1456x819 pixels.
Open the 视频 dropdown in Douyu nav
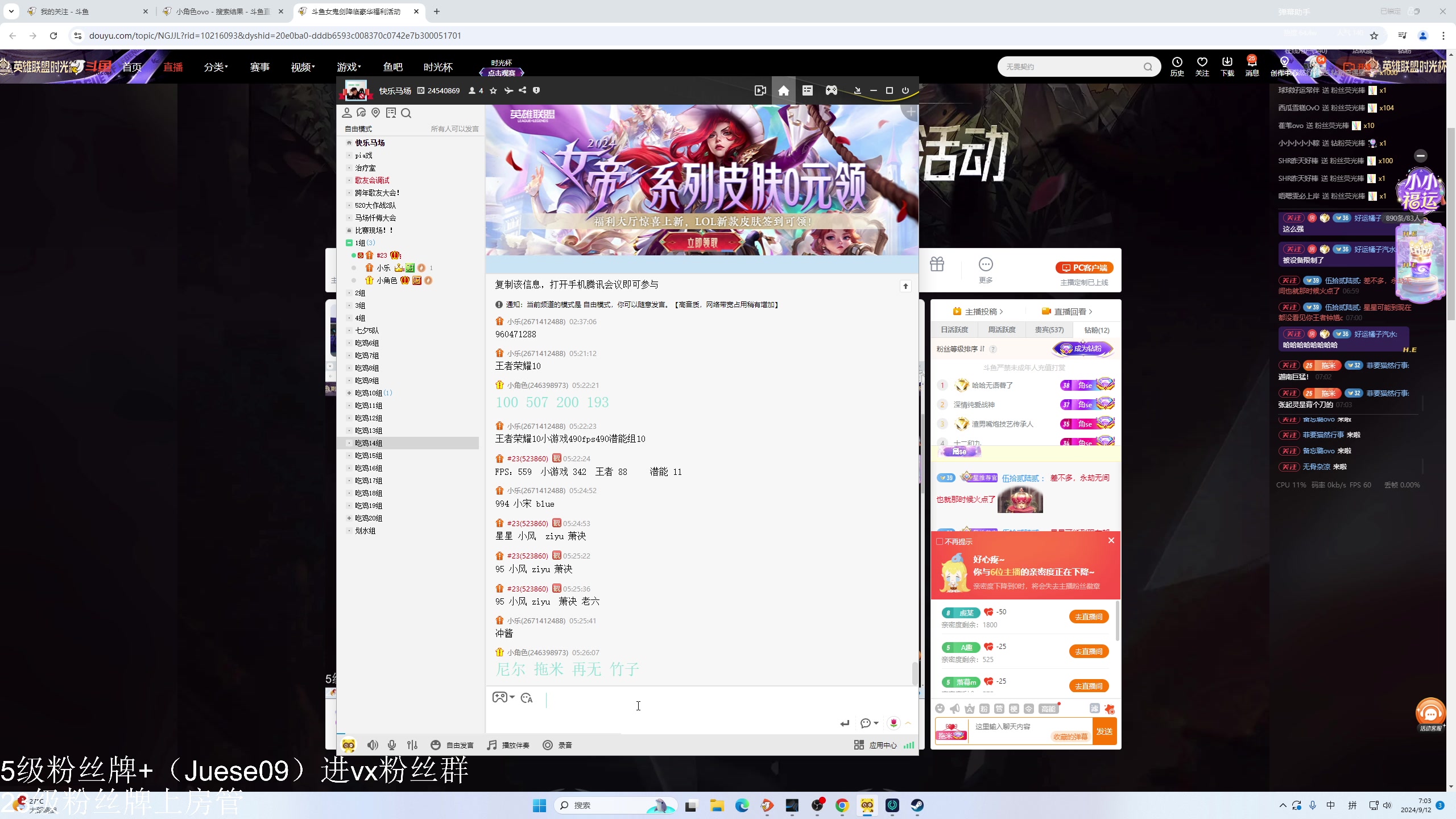click(x=303, y=67)
